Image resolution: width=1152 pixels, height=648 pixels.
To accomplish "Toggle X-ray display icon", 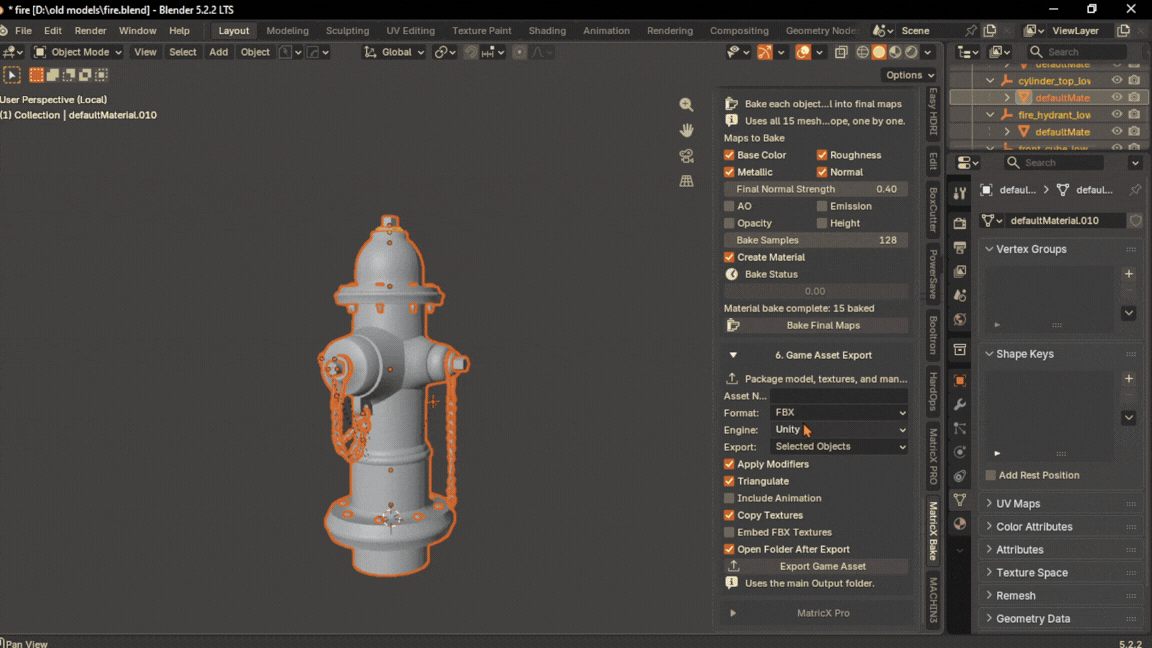I will 841,52.
